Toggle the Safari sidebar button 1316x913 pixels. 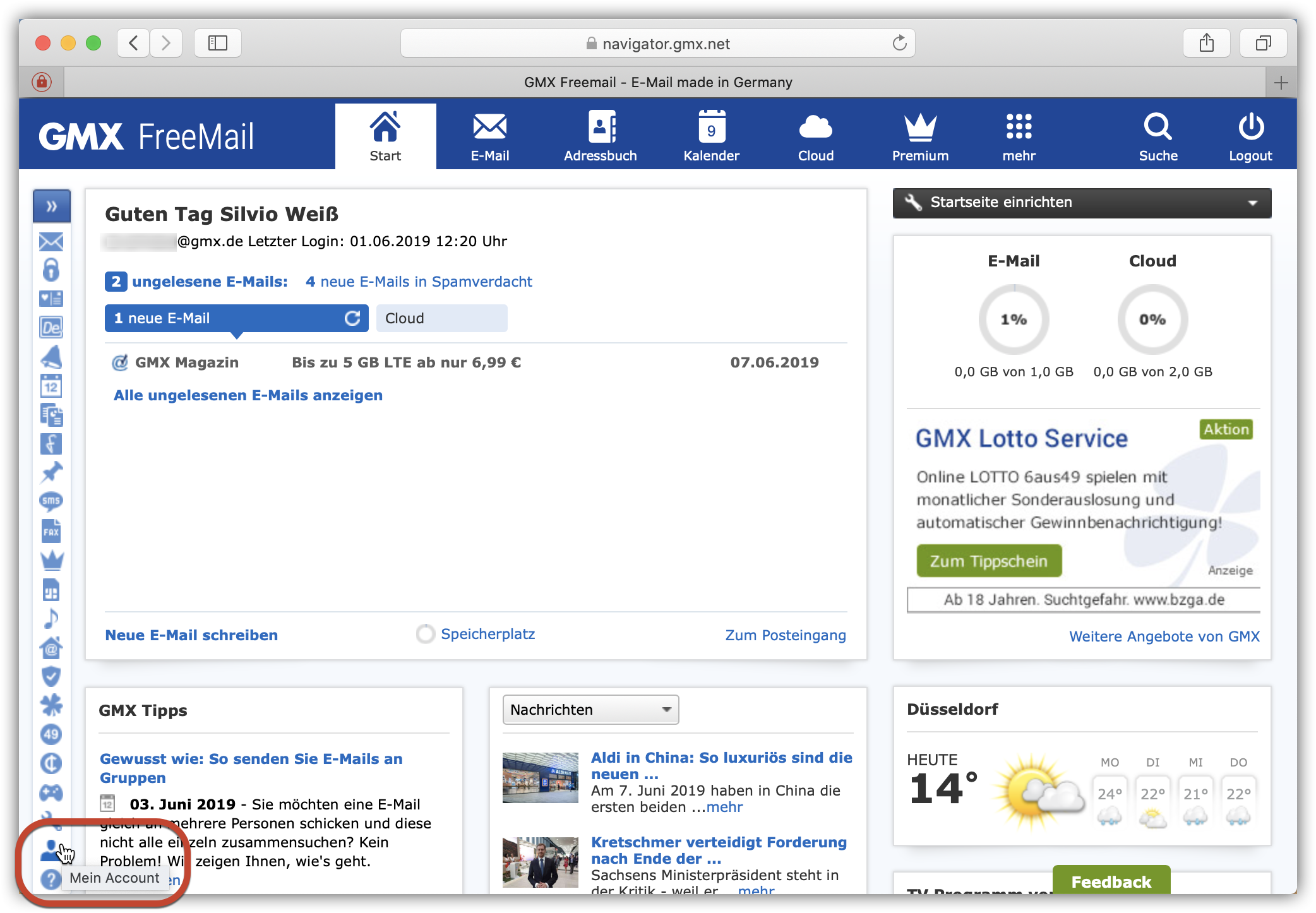218,43
